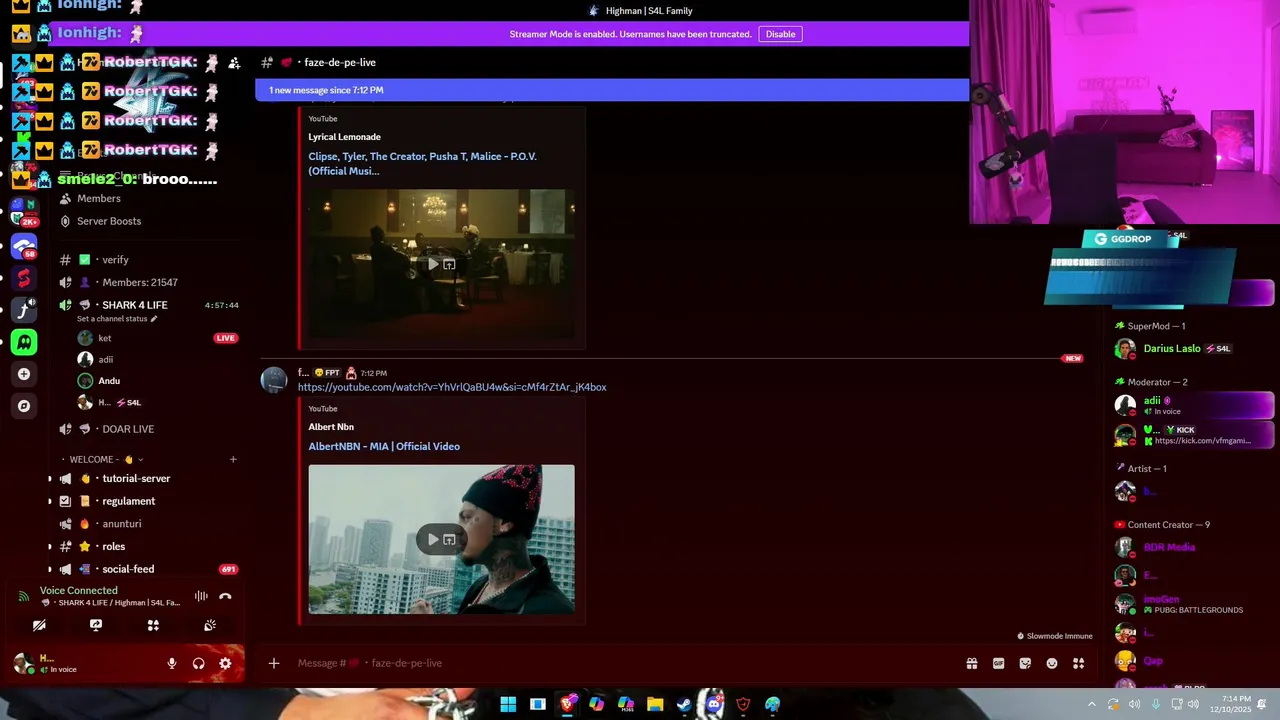Screen dimensions: 1280x720
Task: Open the sticker picker
Action: (1025, 663)
